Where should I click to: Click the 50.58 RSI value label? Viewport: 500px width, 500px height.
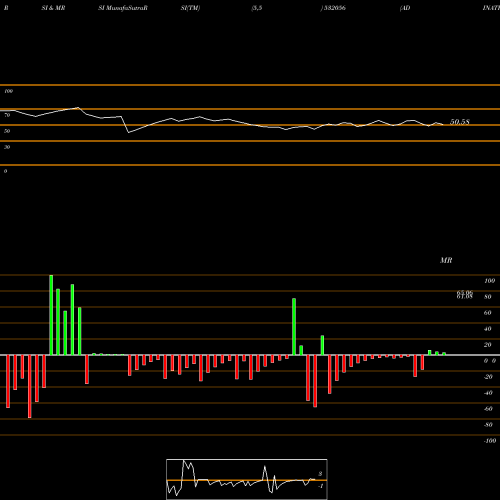coord(460,122)
